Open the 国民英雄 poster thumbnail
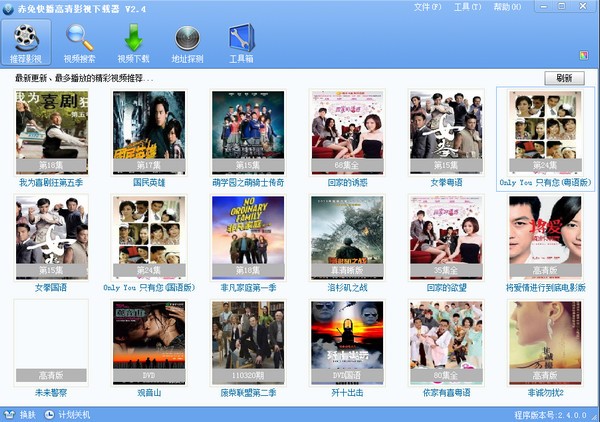The width and height of the screenshot is (600, 422). [x=149, y=132]
